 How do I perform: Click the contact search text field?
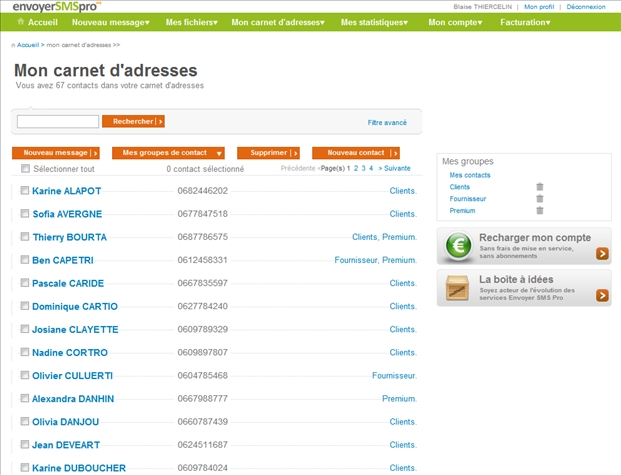[58, 122]
